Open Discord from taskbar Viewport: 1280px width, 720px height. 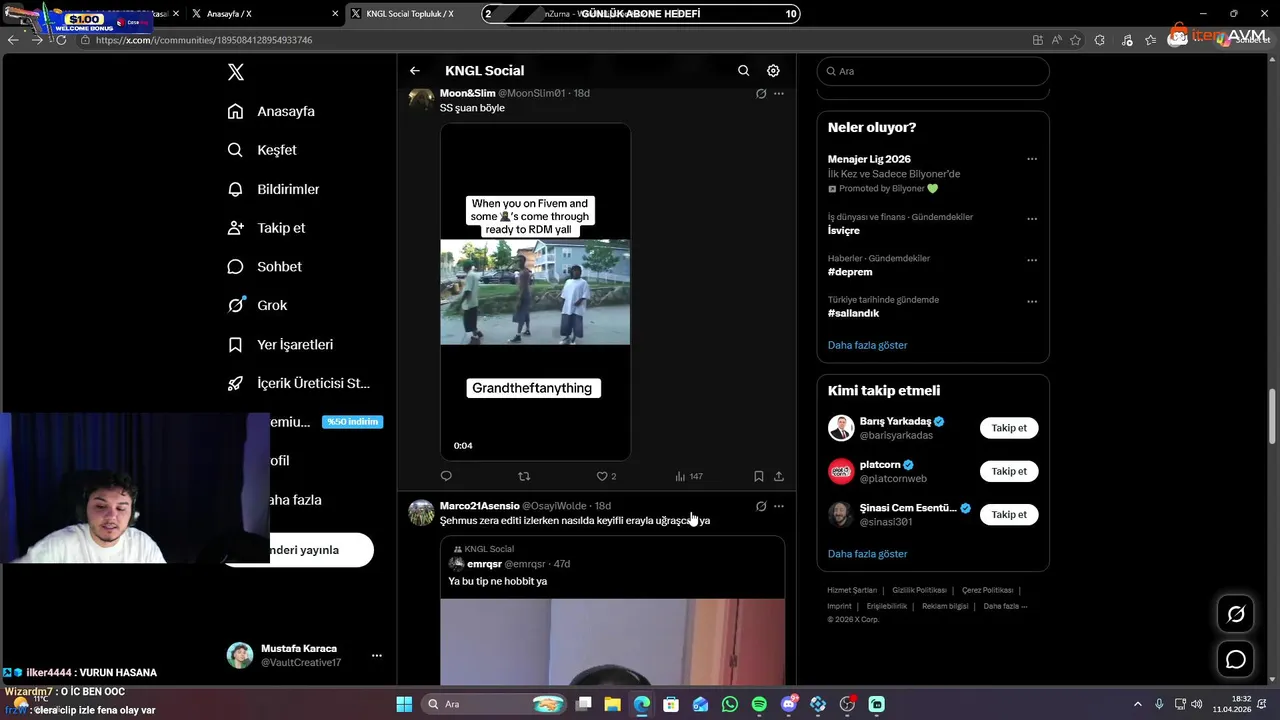pyautogui.click(x=788, y=704)
